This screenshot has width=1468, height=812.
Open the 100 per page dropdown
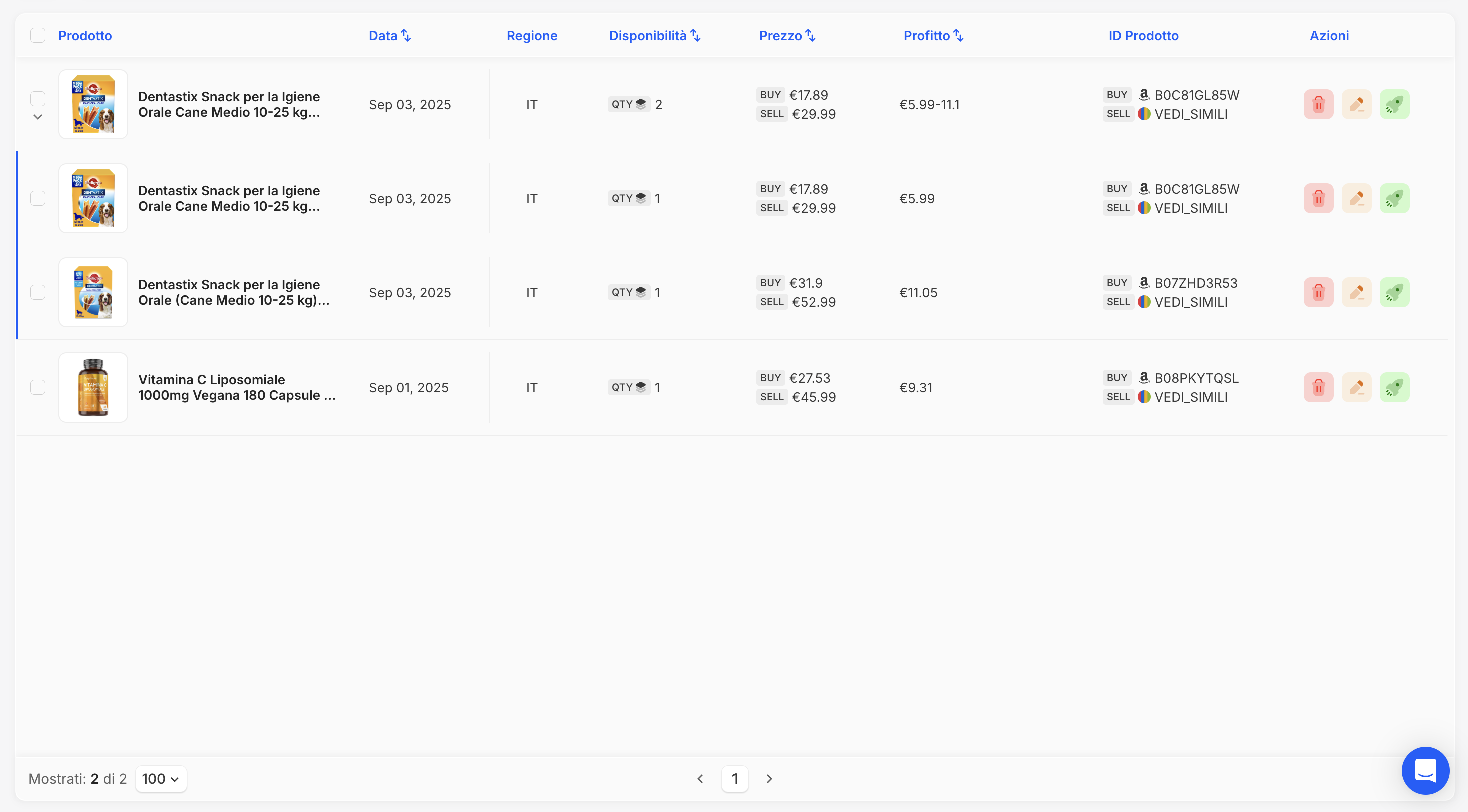(161, 779)
